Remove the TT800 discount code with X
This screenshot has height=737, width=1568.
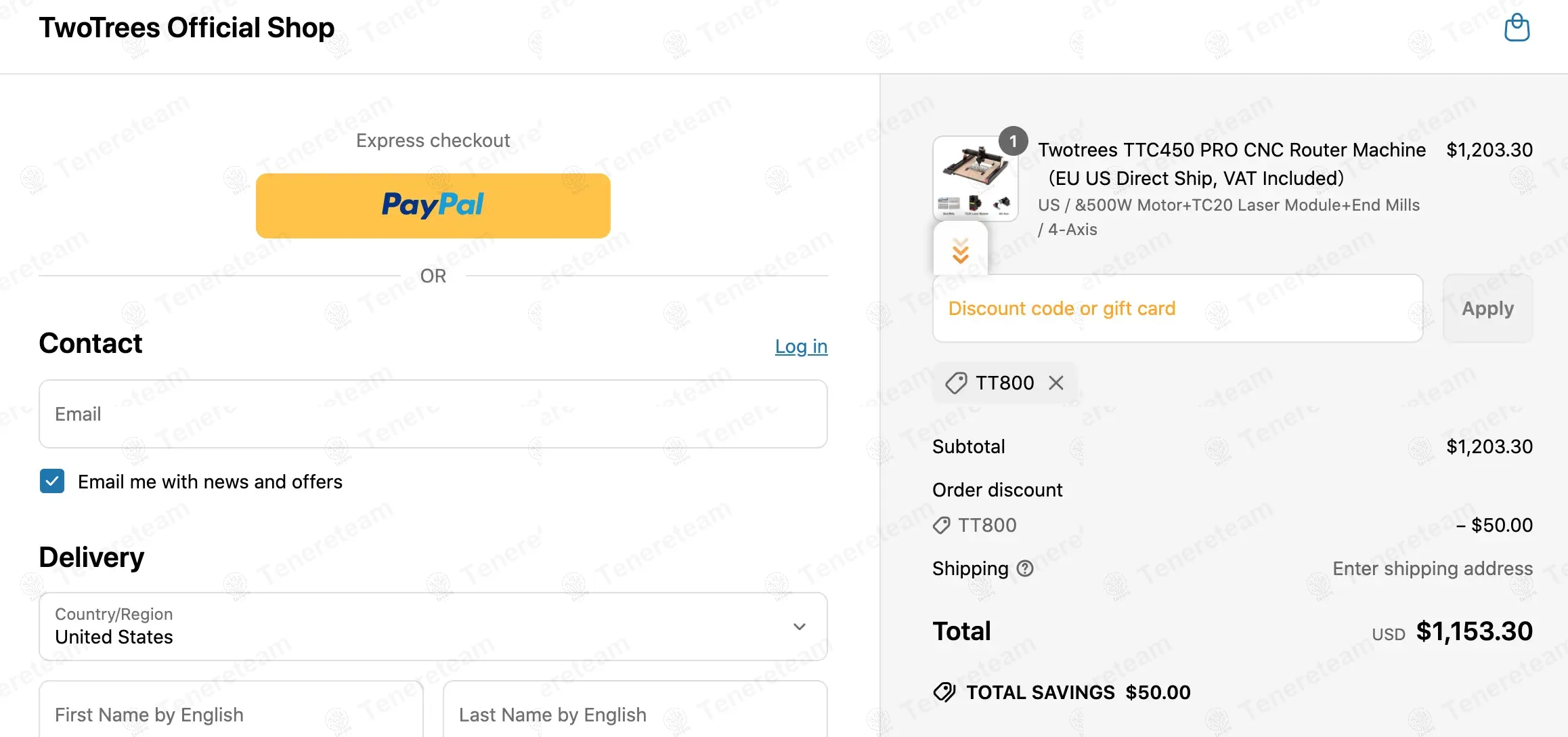click(1055, 383)
